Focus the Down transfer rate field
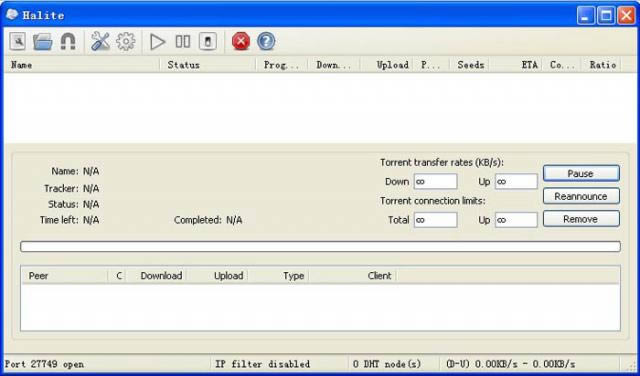This screenshot has width=640, height=376. [436, 182]
